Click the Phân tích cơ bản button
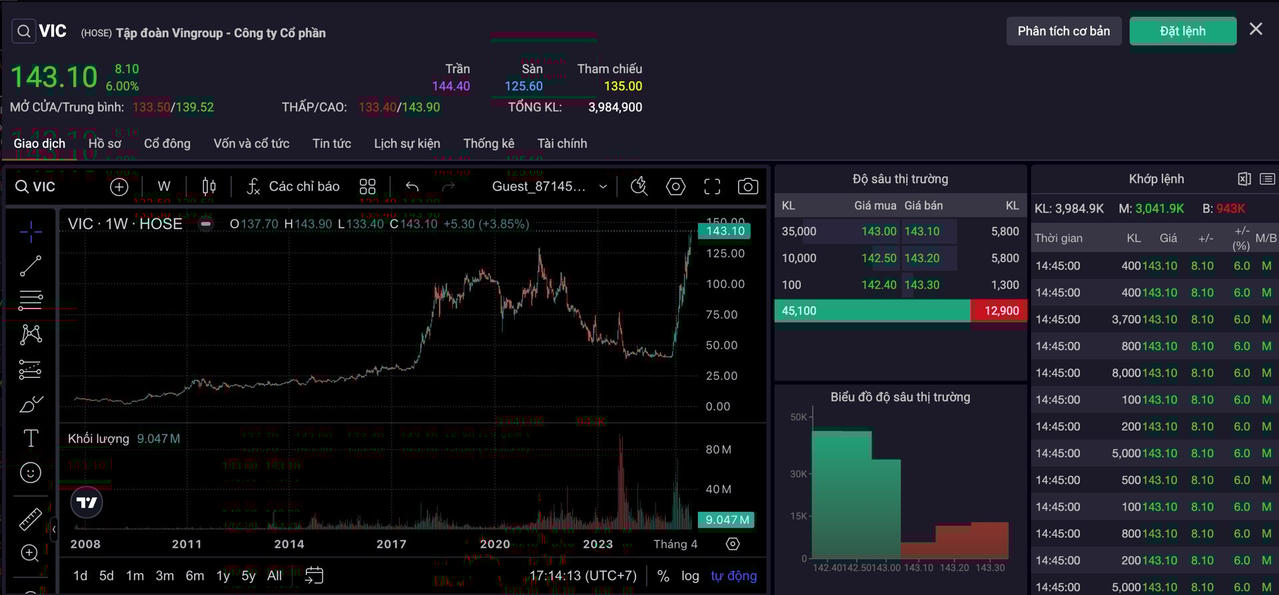 pos(1063,31)
